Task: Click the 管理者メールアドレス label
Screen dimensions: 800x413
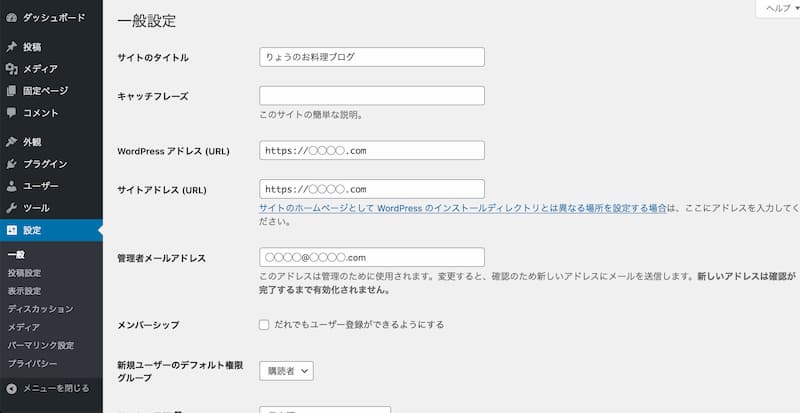Action: click(x=162, y=258)
